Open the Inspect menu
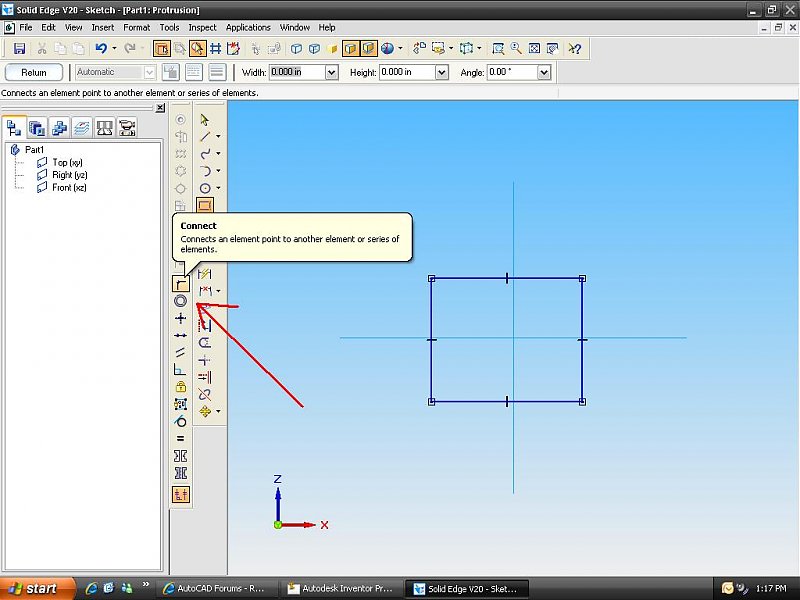Screen dimensions: 800x600 point(203,28)
